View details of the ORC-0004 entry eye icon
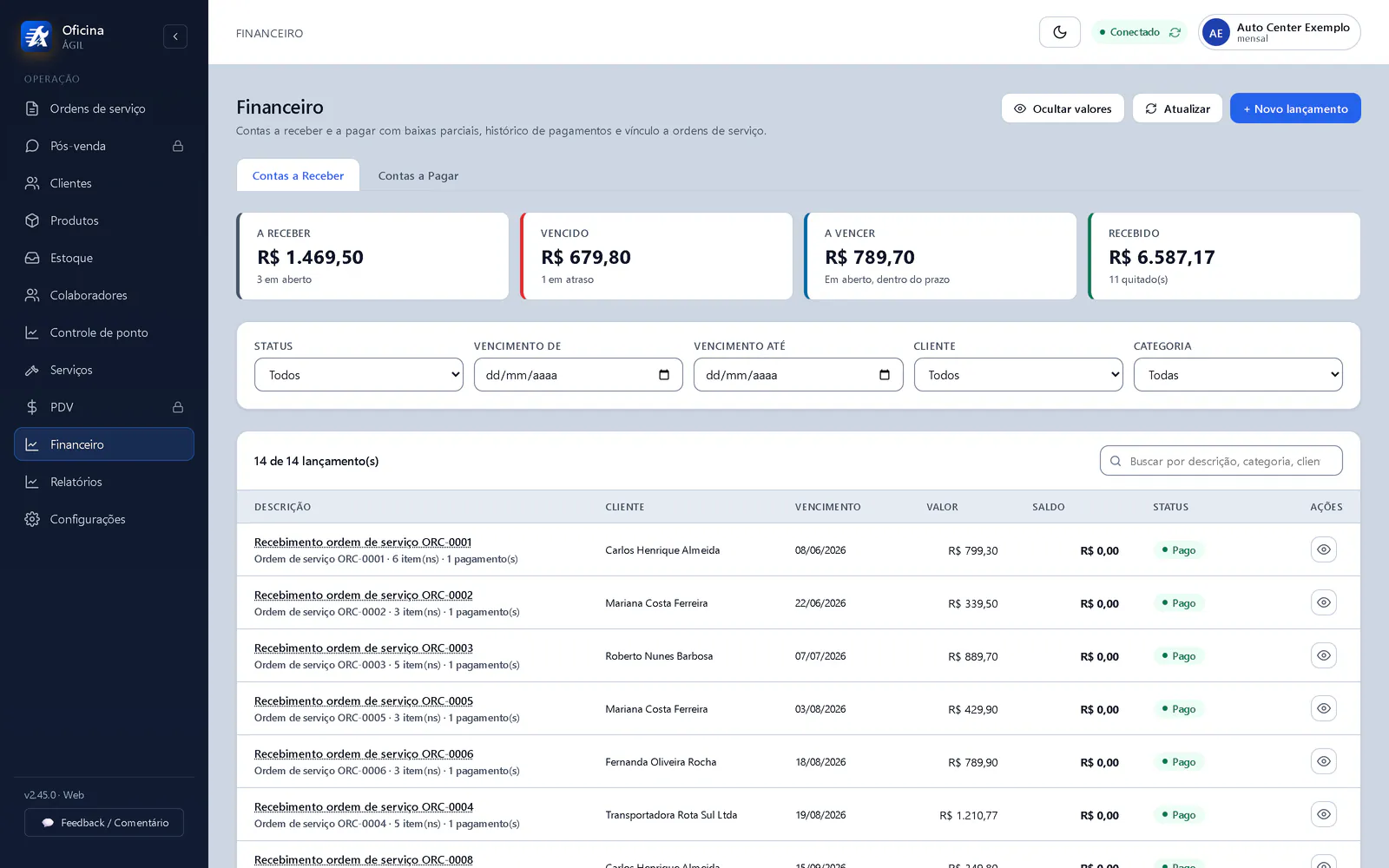The width and height of the screenshot is (1389, 868). pos(1324,814)
